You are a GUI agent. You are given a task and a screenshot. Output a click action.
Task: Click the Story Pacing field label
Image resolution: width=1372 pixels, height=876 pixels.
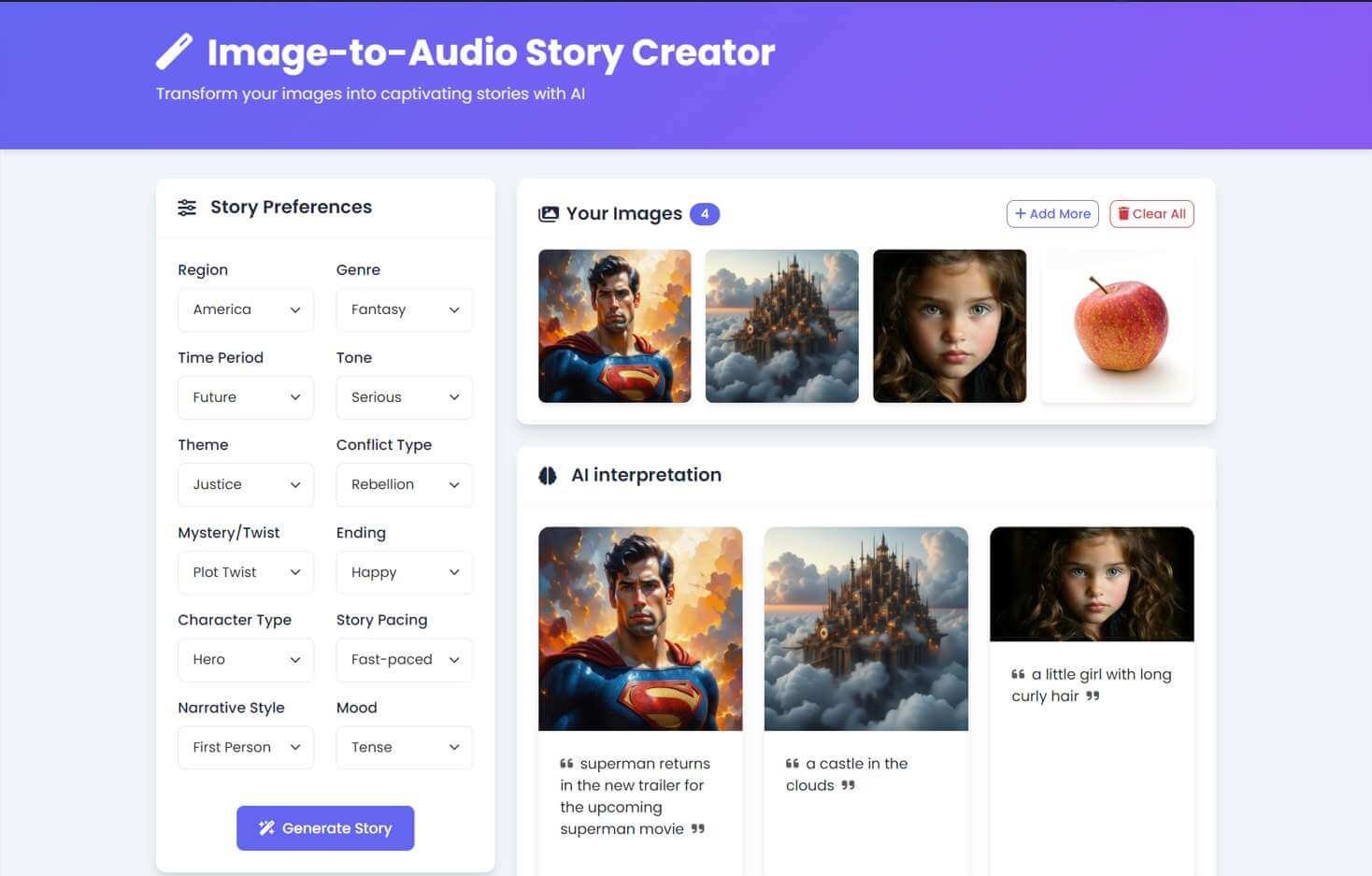tap(381, 620)
